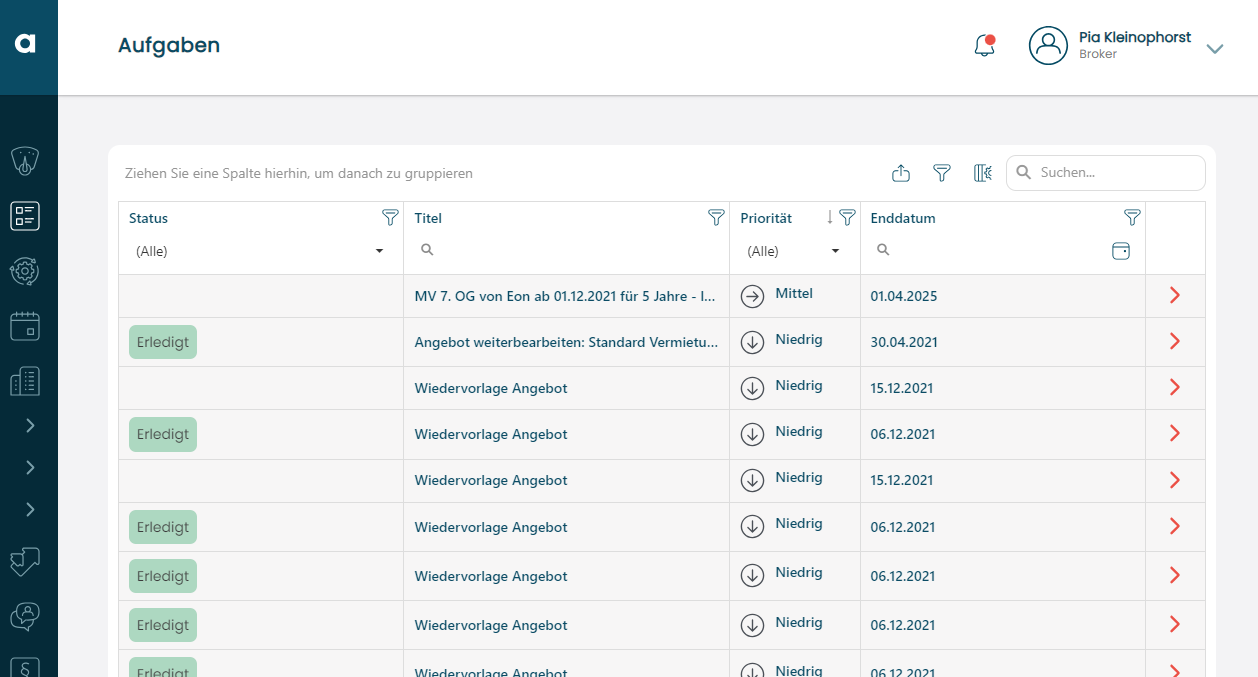Screen dimensions: 1258x677
Task: Click the group-by hint text above table
Action: [299, 173]
